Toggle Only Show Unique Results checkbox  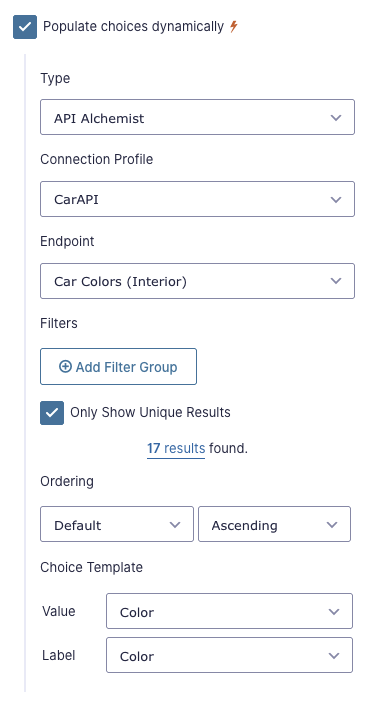52,413
